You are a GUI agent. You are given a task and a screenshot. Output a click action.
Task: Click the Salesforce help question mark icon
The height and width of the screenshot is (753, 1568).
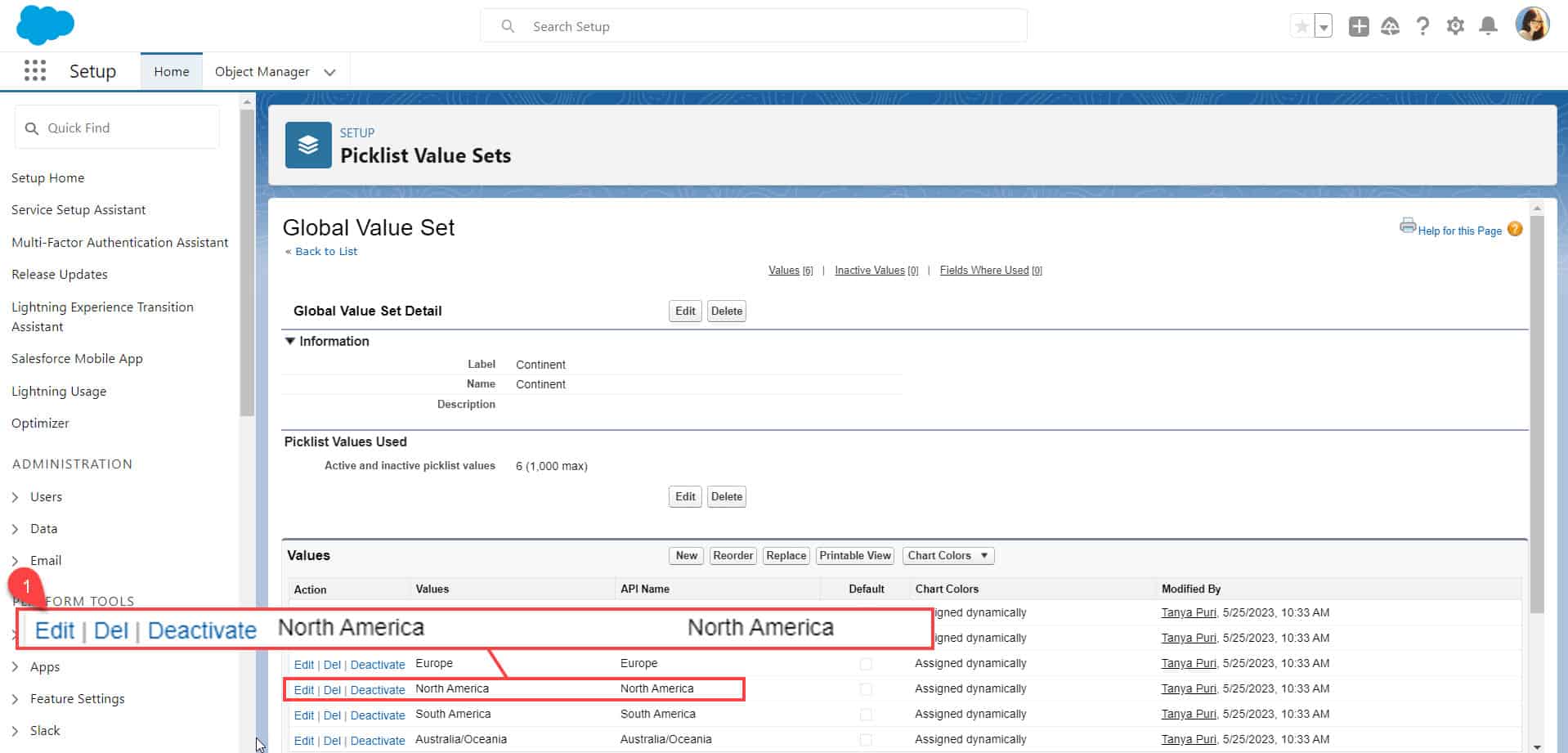pos(1422,26)
